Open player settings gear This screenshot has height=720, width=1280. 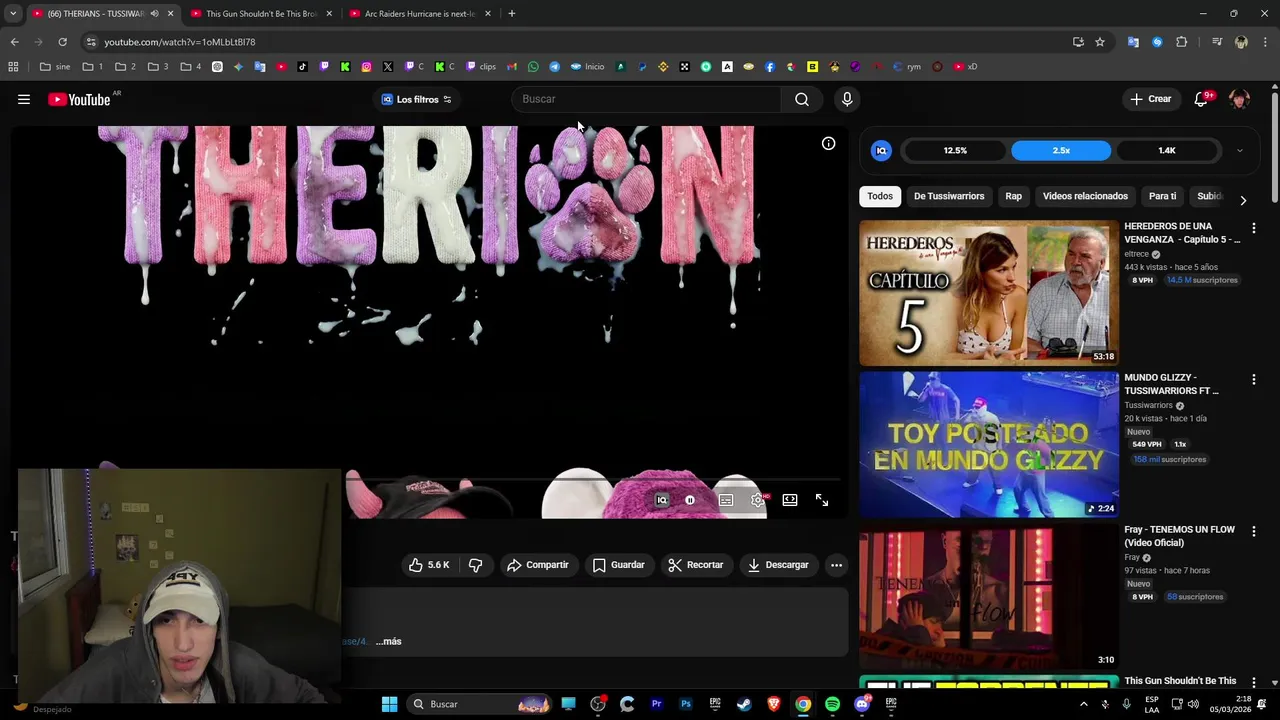(758, 500)
